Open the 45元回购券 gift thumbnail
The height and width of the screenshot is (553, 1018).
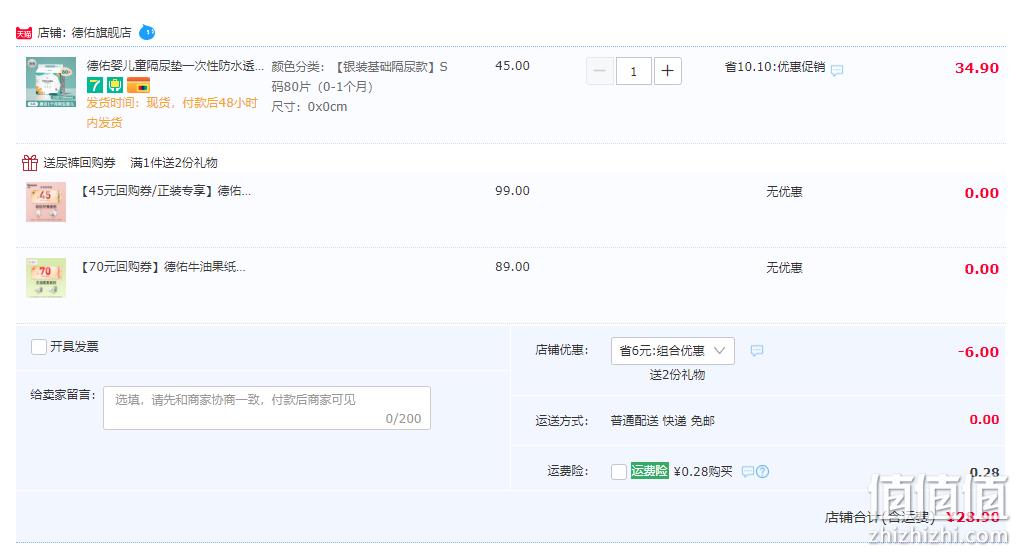46,202
